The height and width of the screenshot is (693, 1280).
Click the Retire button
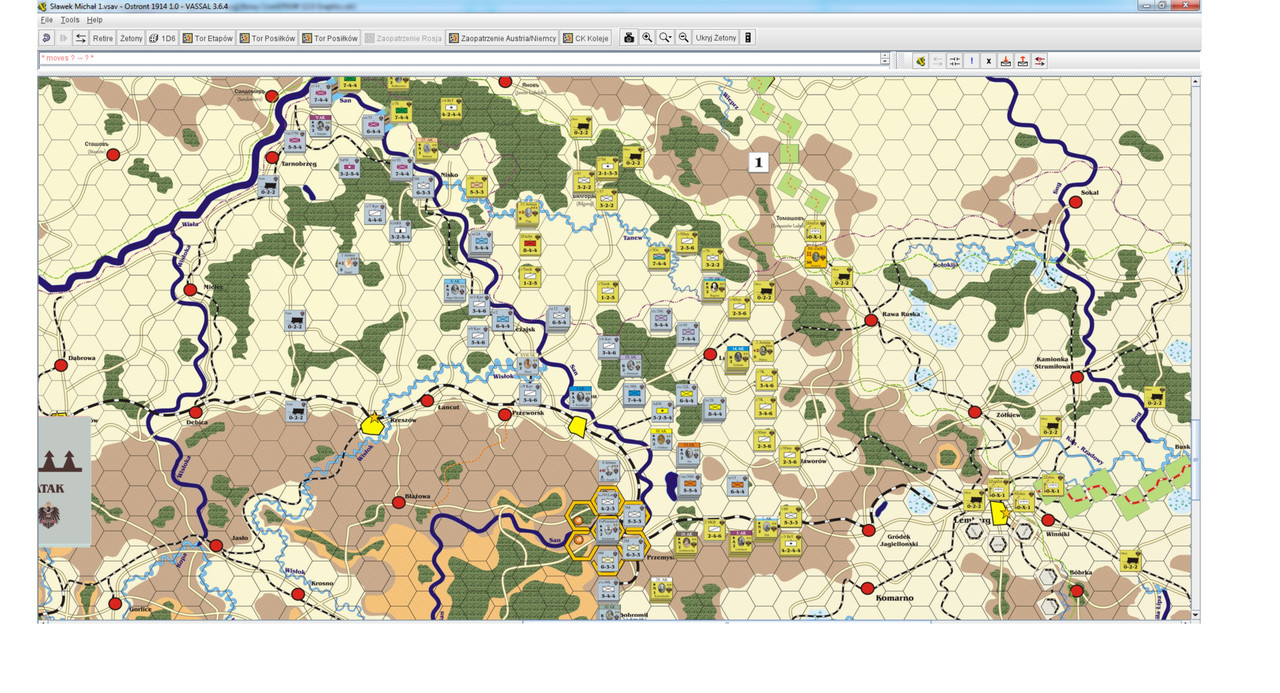point(103,38)
